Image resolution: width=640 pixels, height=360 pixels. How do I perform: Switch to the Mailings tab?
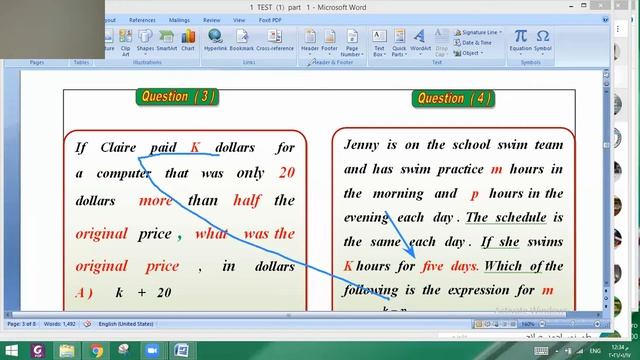179,20
